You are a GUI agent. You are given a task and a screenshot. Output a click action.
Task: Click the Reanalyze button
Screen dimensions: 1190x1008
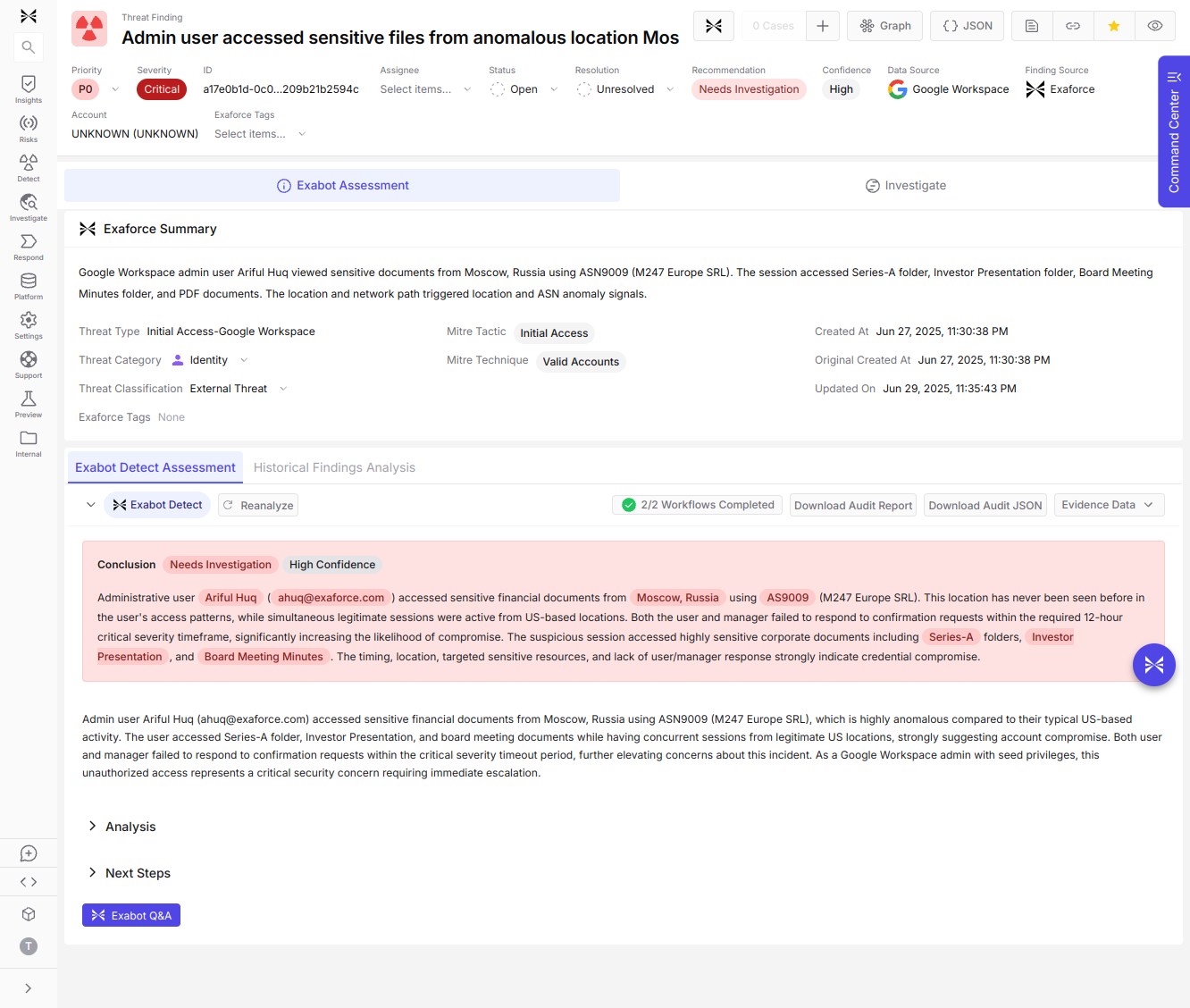[x=258, y=505]
